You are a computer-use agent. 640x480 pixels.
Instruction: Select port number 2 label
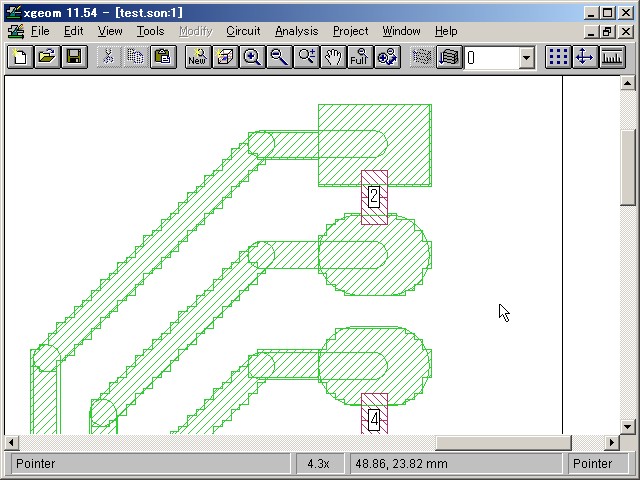click(374, 196)
